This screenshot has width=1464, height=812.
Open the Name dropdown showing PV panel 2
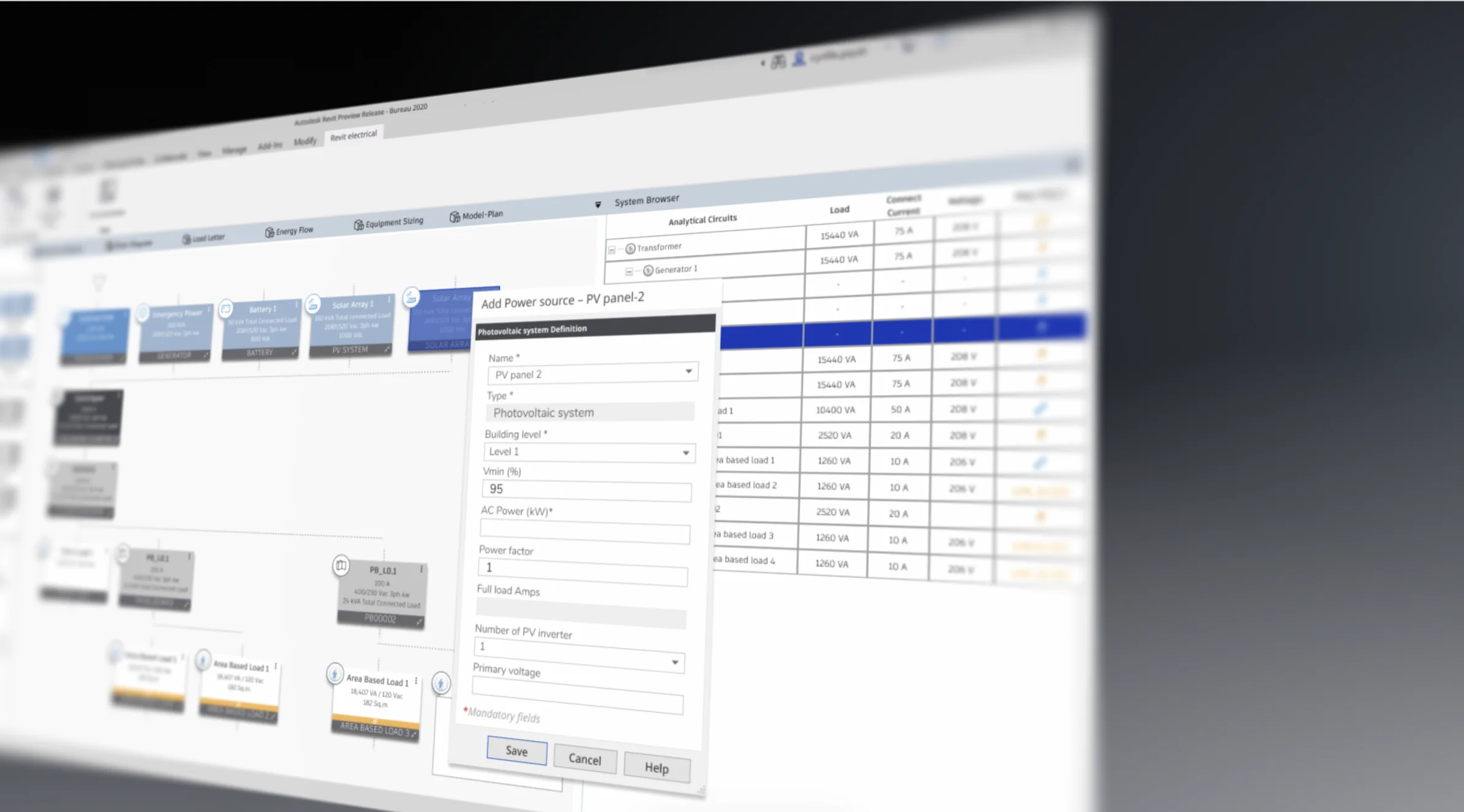(689, 371)
